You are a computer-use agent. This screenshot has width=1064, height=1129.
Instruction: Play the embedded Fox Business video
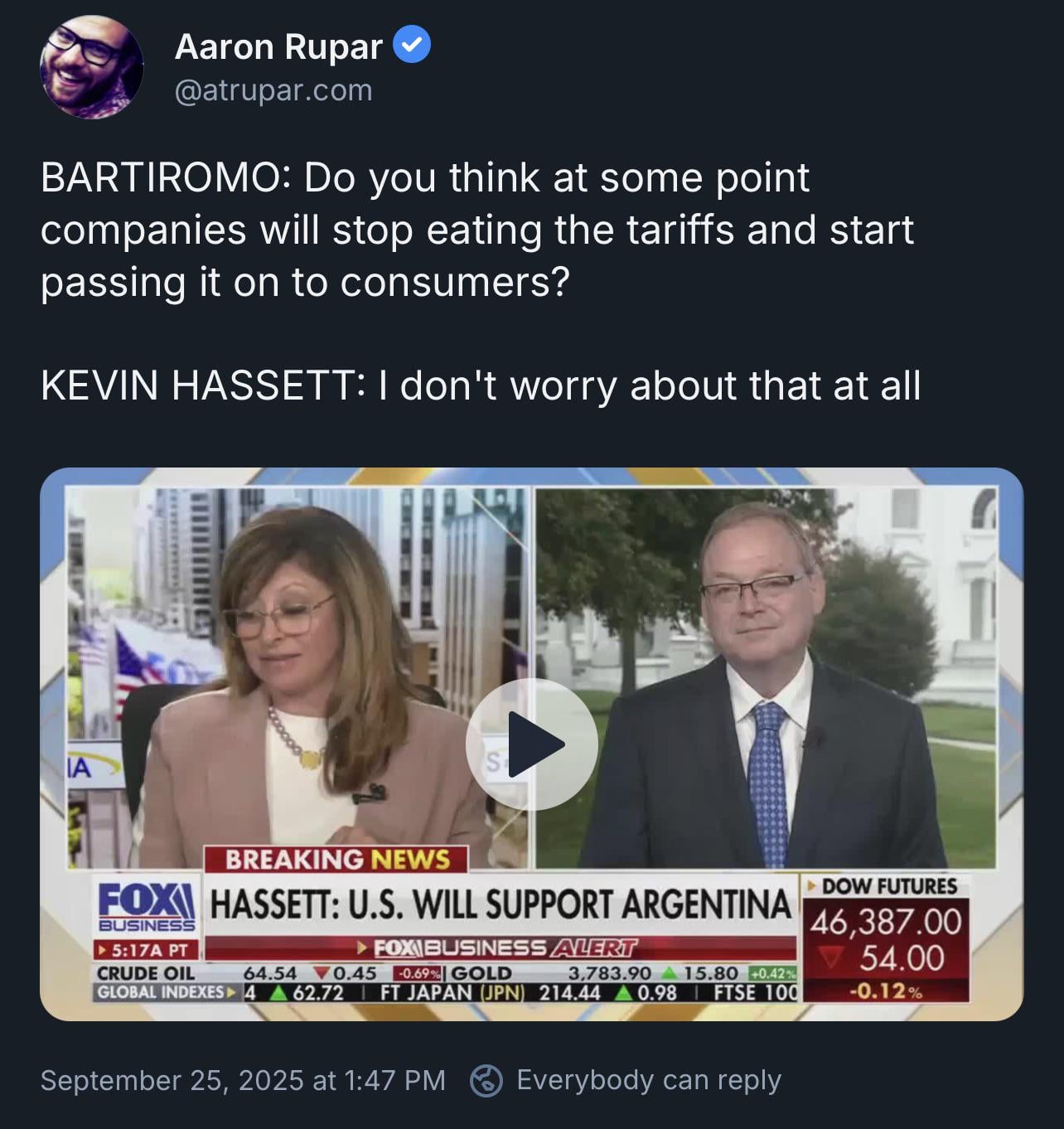click(x=531, y=744)
